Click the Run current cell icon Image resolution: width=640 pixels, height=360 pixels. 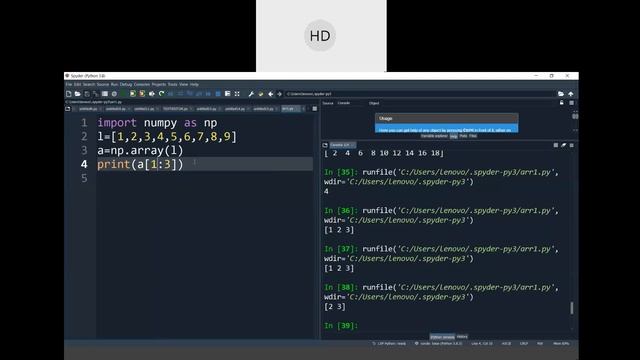pyautogui.click(x=133, y=94)
